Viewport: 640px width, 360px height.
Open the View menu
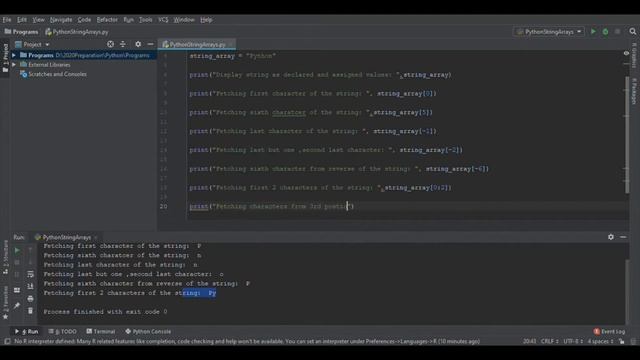point(38,20)
